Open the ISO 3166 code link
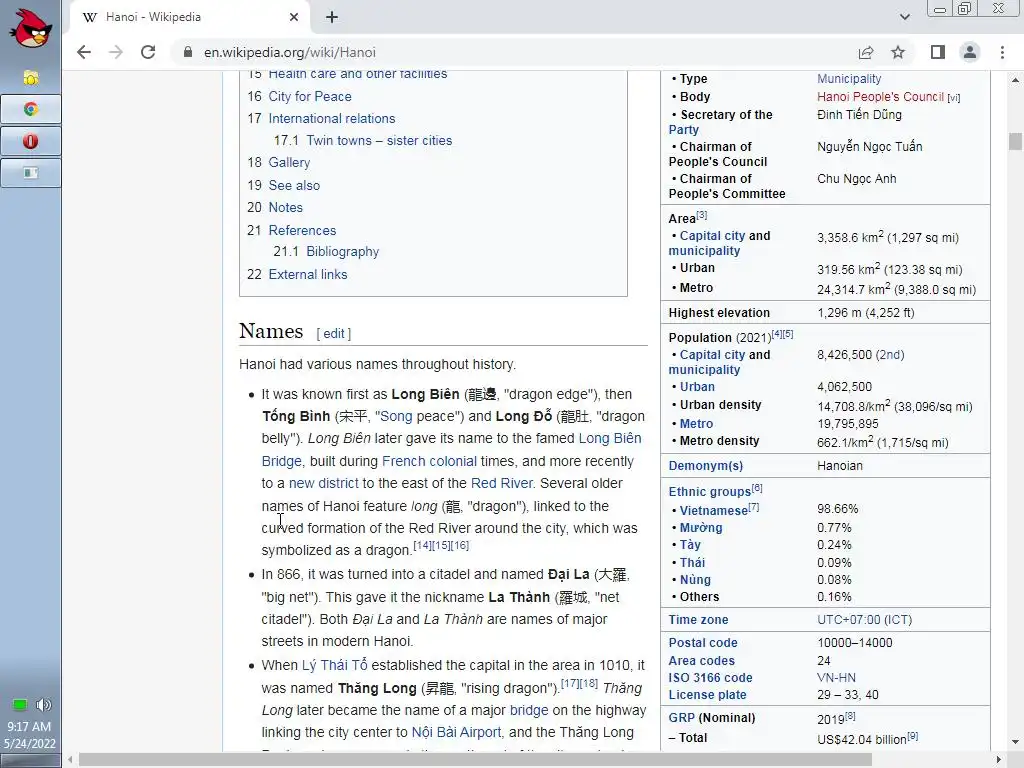This screenshot has width=1024, height=768. pos(710,678)
